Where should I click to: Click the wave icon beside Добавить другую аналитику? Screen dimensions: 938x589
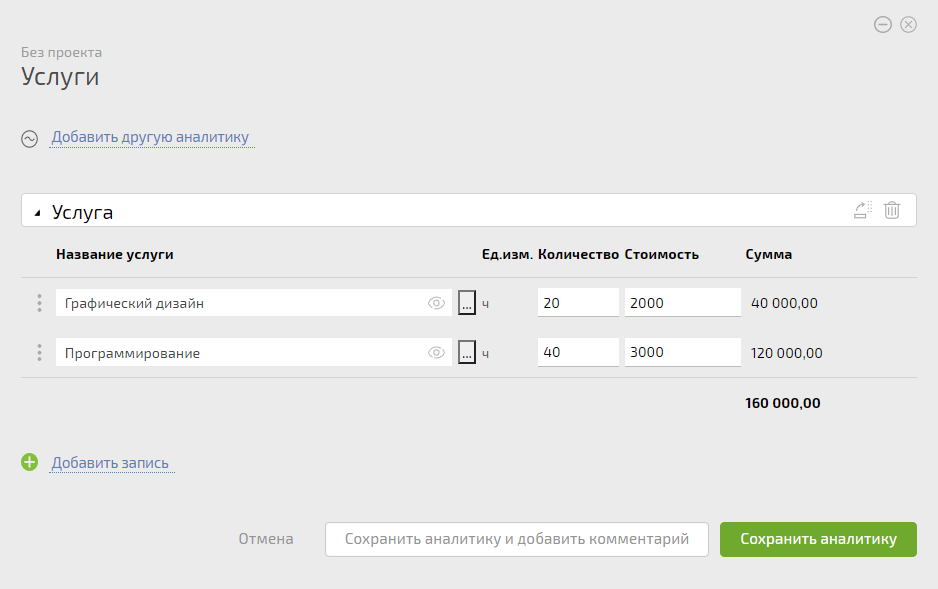tap(29, 139)
